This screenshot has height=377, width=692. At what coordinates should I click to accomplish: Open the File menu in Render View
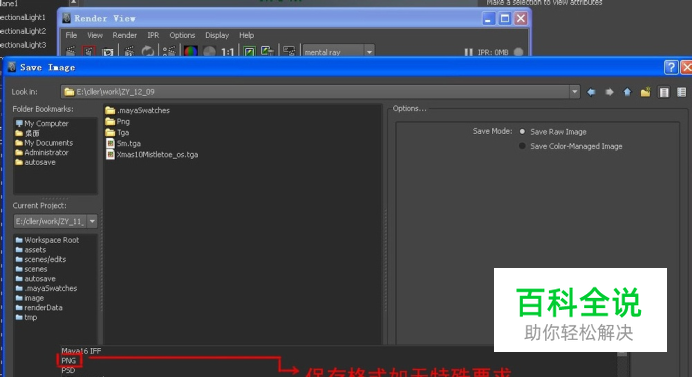click(x=71, y=35)
